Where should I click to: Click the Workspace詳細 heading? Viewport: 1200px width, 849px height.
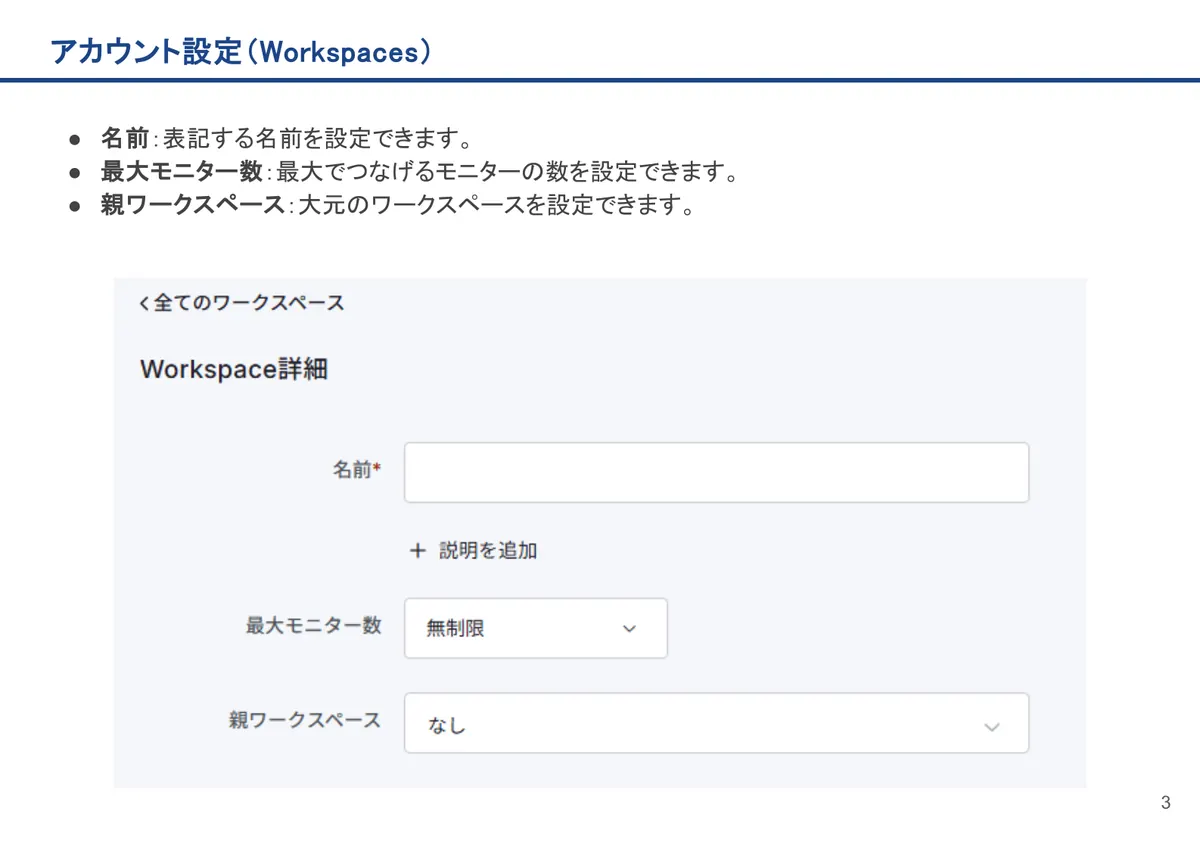(x=234, y=370)
